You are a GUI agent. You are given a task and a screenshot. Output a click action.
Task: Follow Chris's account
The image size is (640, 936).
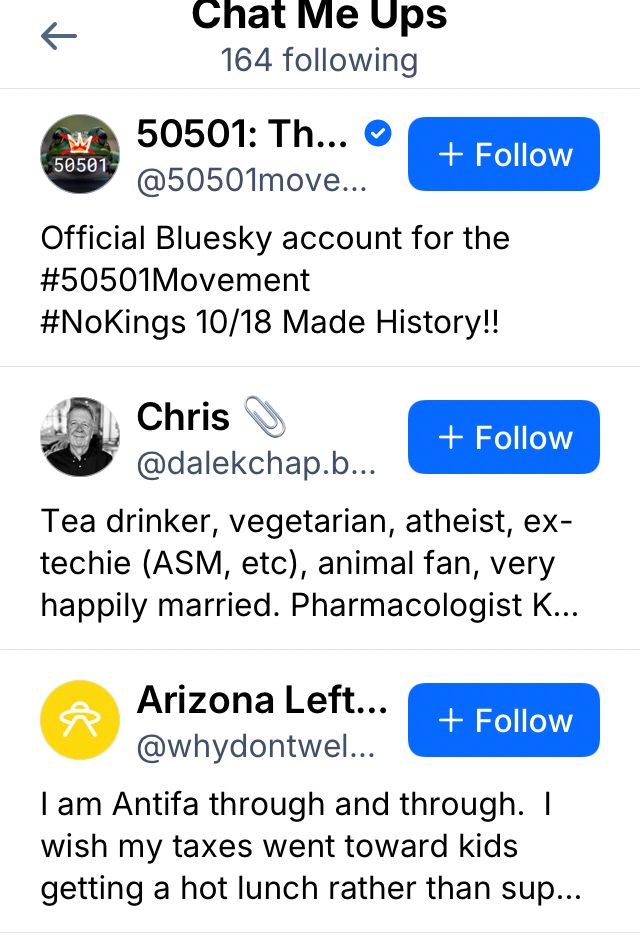tap(504, 437)
